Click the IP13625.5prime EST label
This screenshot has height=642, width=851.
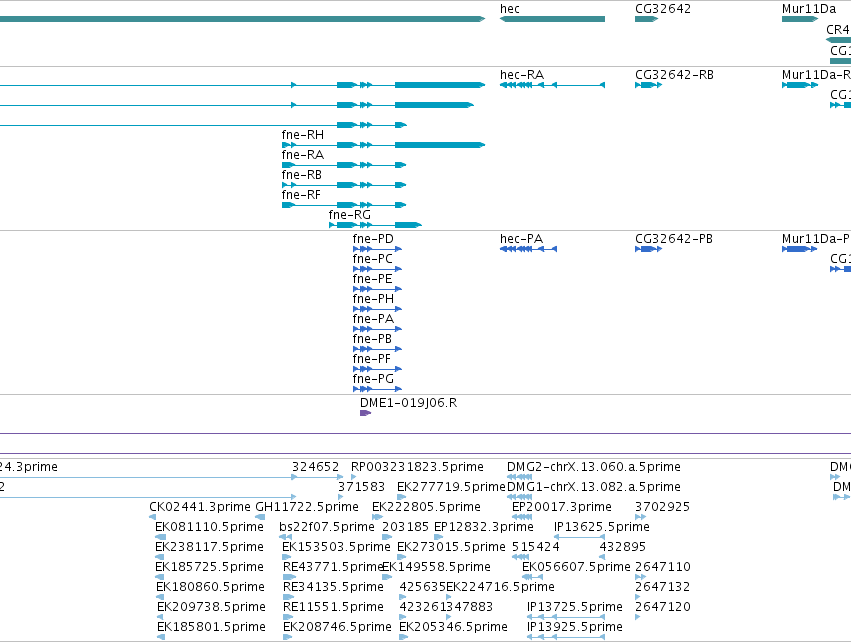[601, 527]
